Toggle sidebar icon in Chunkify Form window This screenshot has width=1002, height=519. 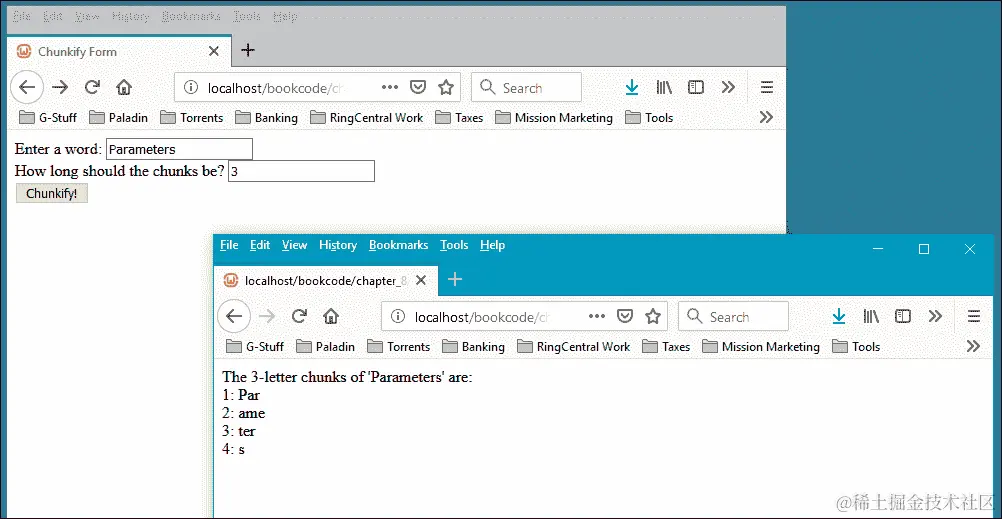point(696,88)
